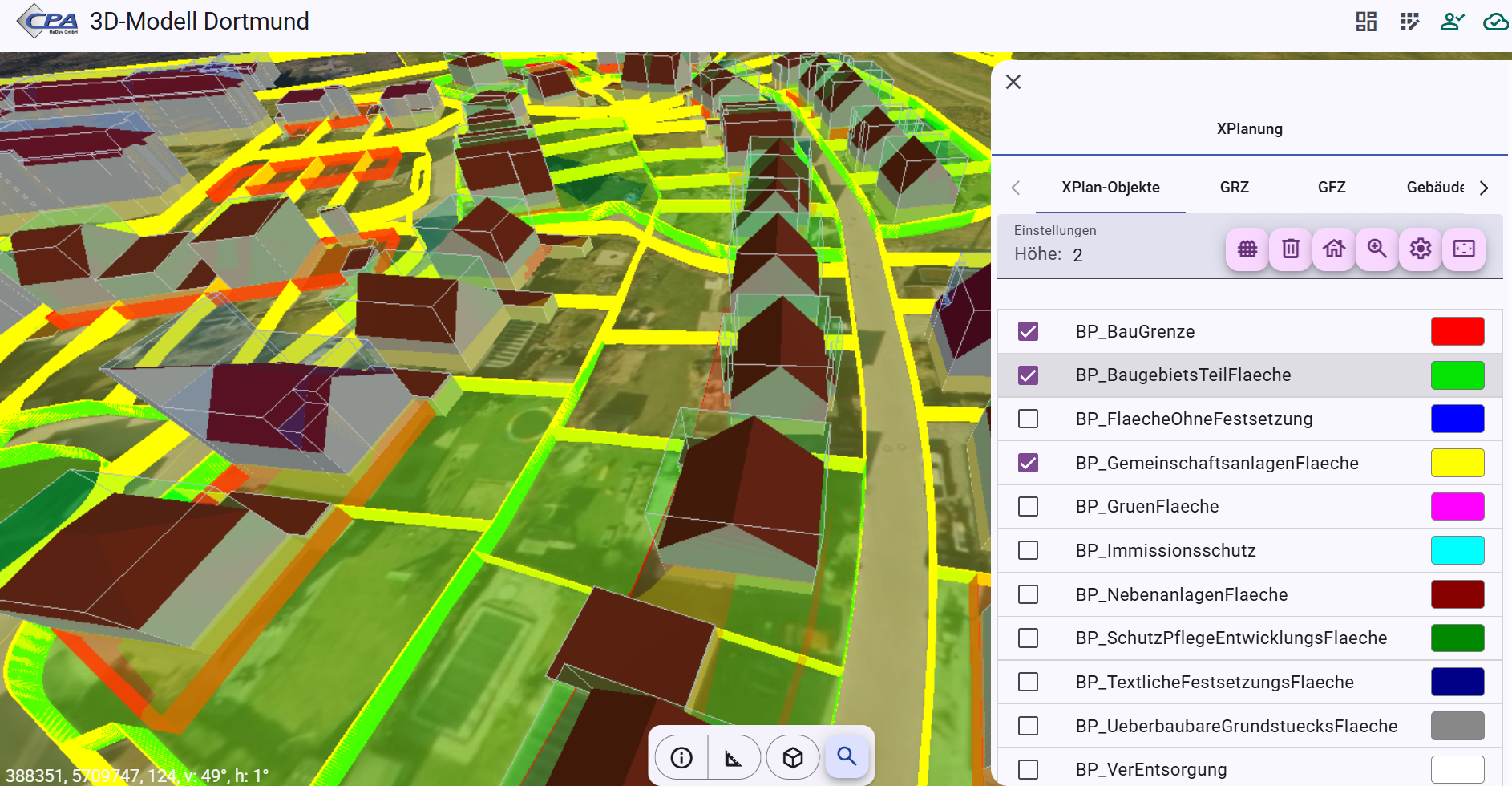The height and width of the screenshot is (786, 1512).
Task: Click the 'BP_GruenFlaeche' label text
Action: click(x=1147, y=507)
